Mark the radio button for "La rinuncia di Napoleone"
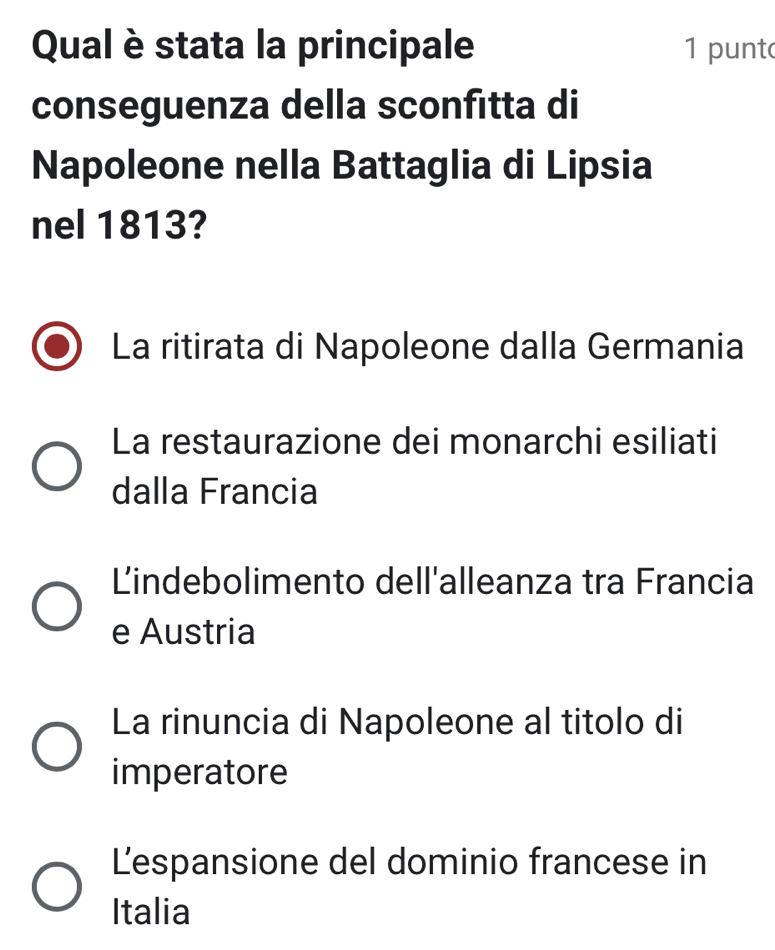 pyautogui.click(x=56, y=747)
